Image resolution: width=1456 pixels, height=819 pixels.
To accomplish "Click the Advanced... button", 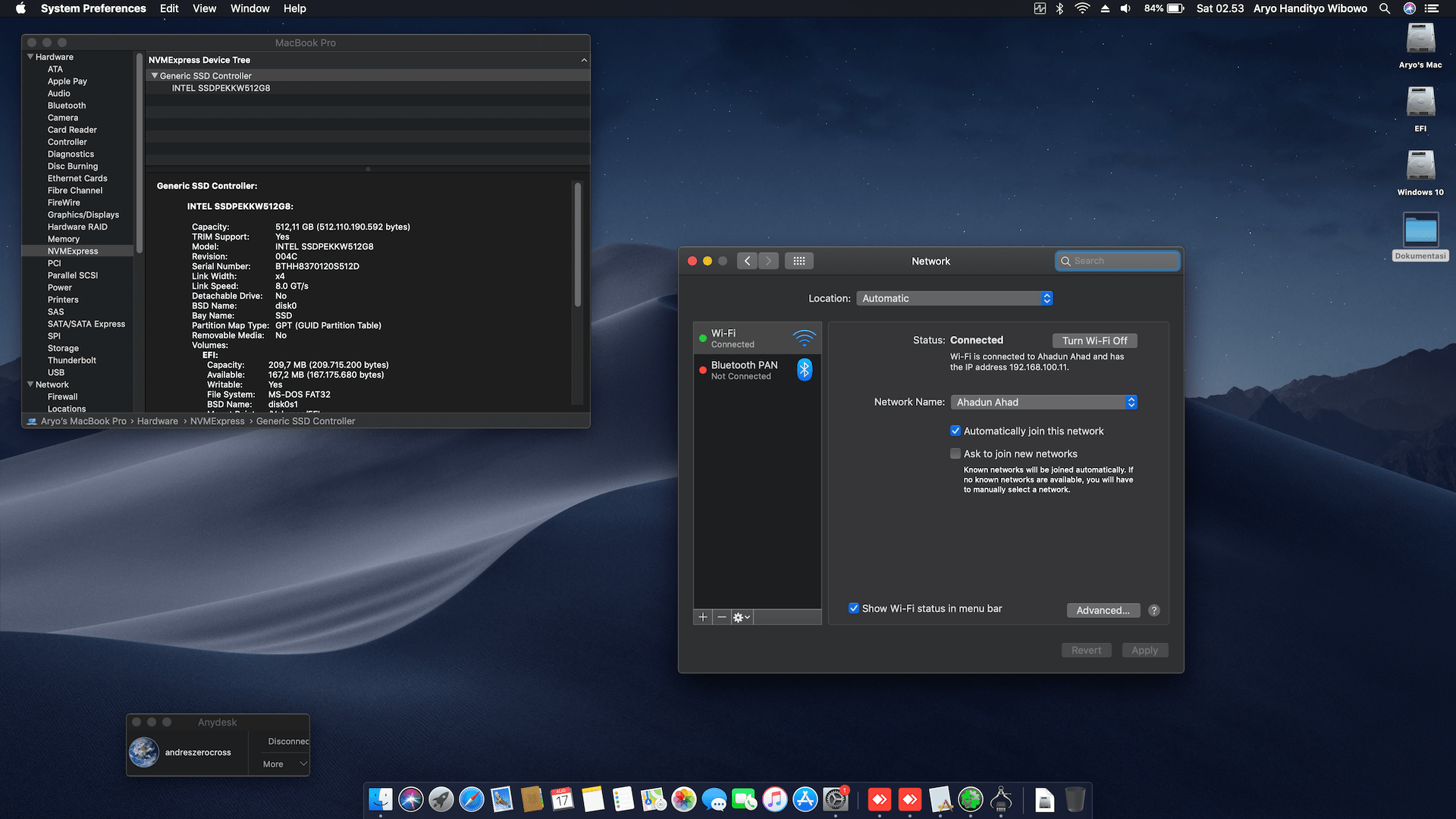I will (x=1103, y=610).
